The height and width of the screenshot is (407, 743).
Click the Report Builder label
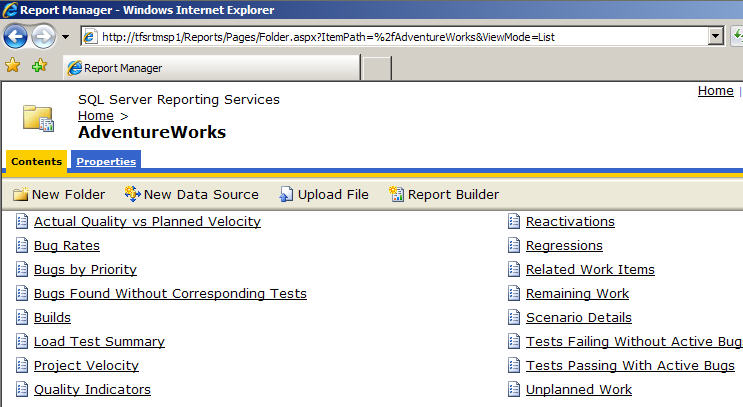pos(453,194)
